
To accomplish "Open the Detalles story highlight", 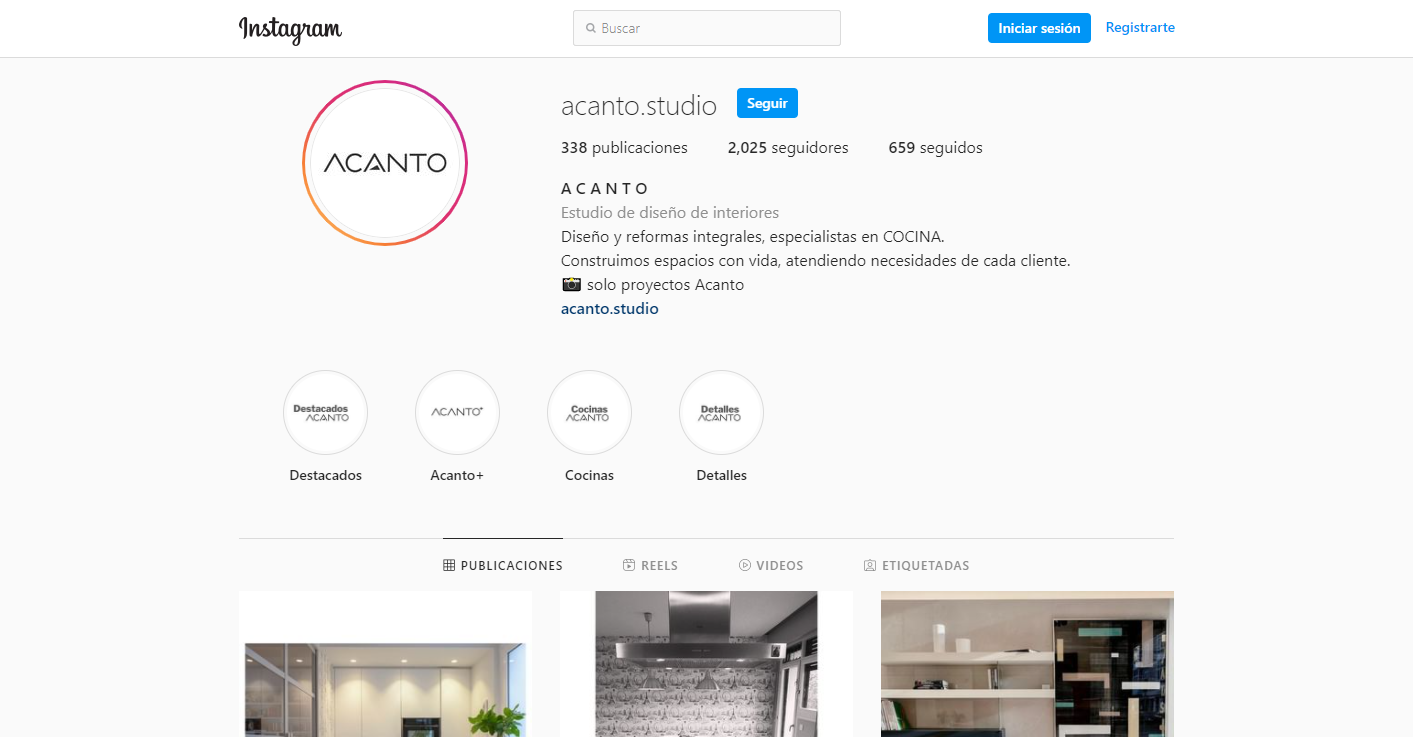I will point(721,412).
